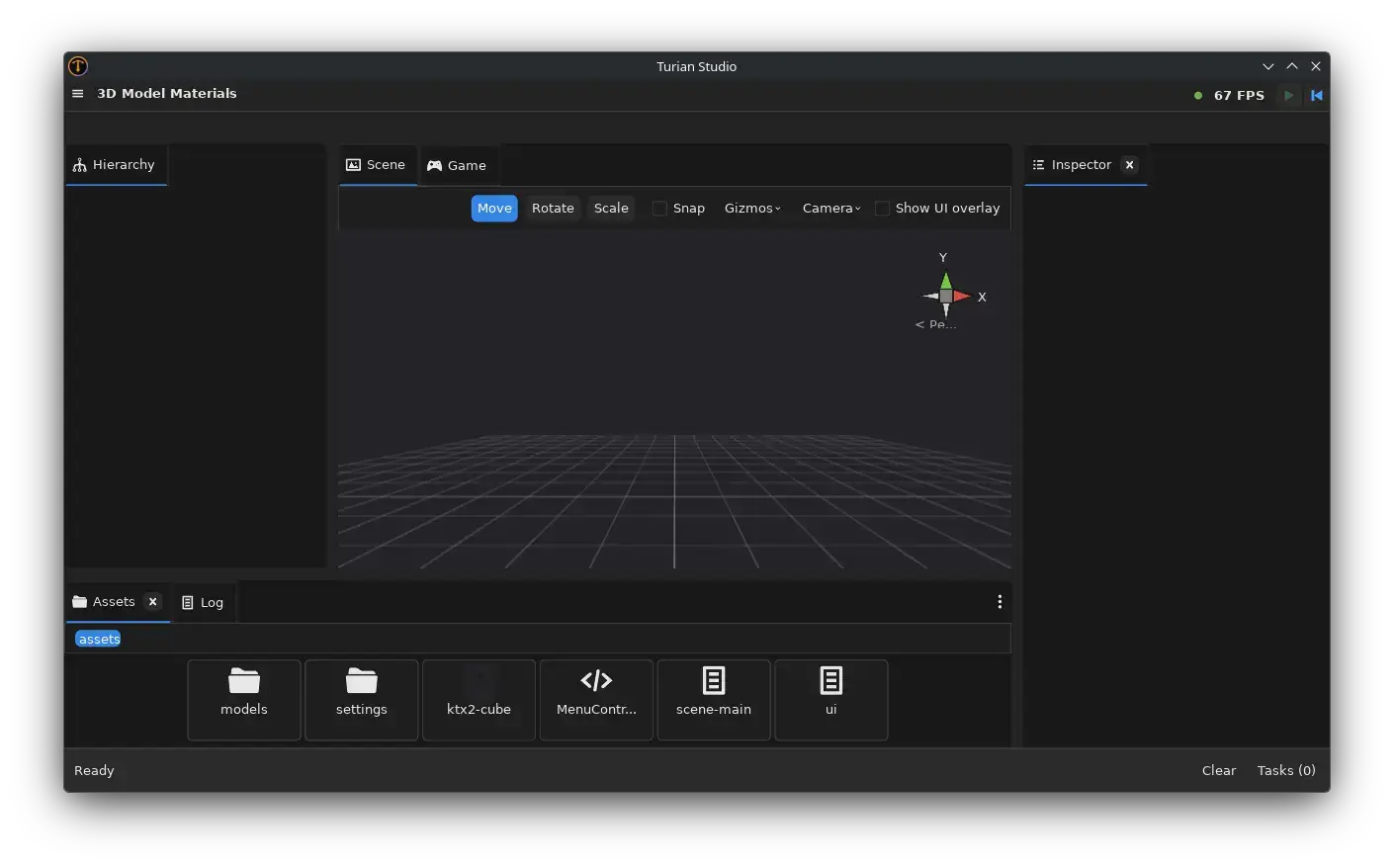This screenshot has height=868, width=1394.
Task: Select the ui asset file
Action: point(831,700)
